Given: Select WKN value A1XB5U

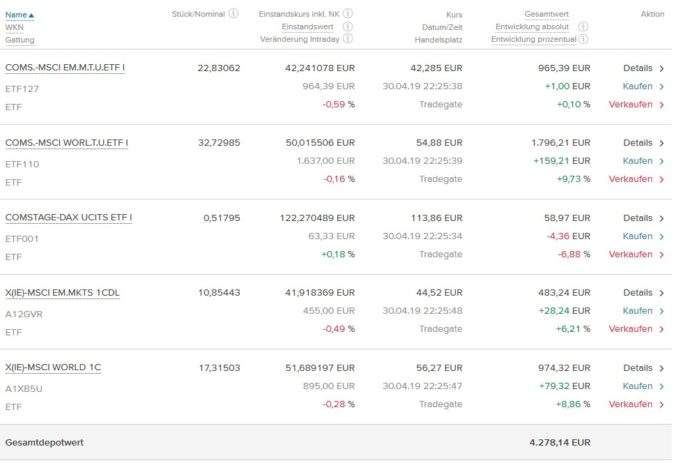Looking at the screenshot, I should [x=24, y=389].
